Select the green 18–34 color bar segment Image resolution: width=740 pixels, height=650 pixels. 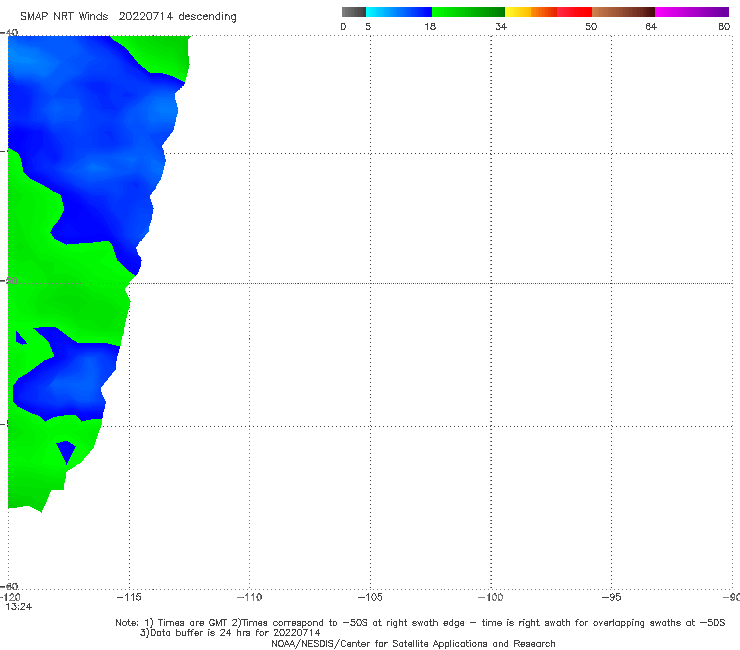[469, 12]
